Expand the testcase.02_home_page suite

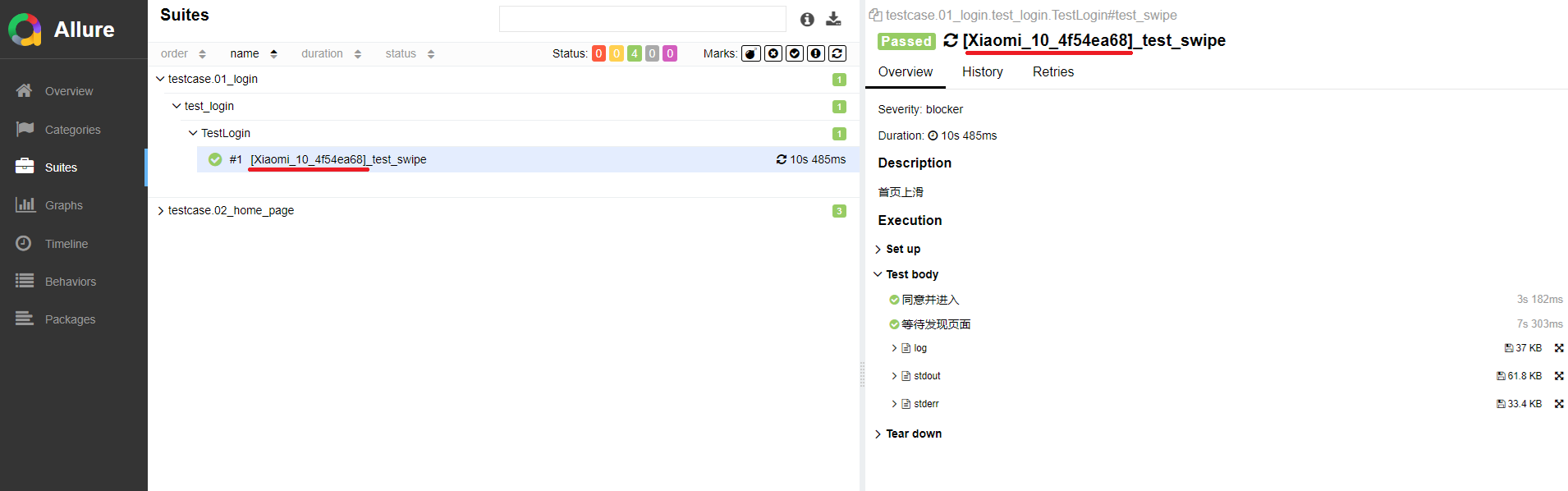(160, 211)
